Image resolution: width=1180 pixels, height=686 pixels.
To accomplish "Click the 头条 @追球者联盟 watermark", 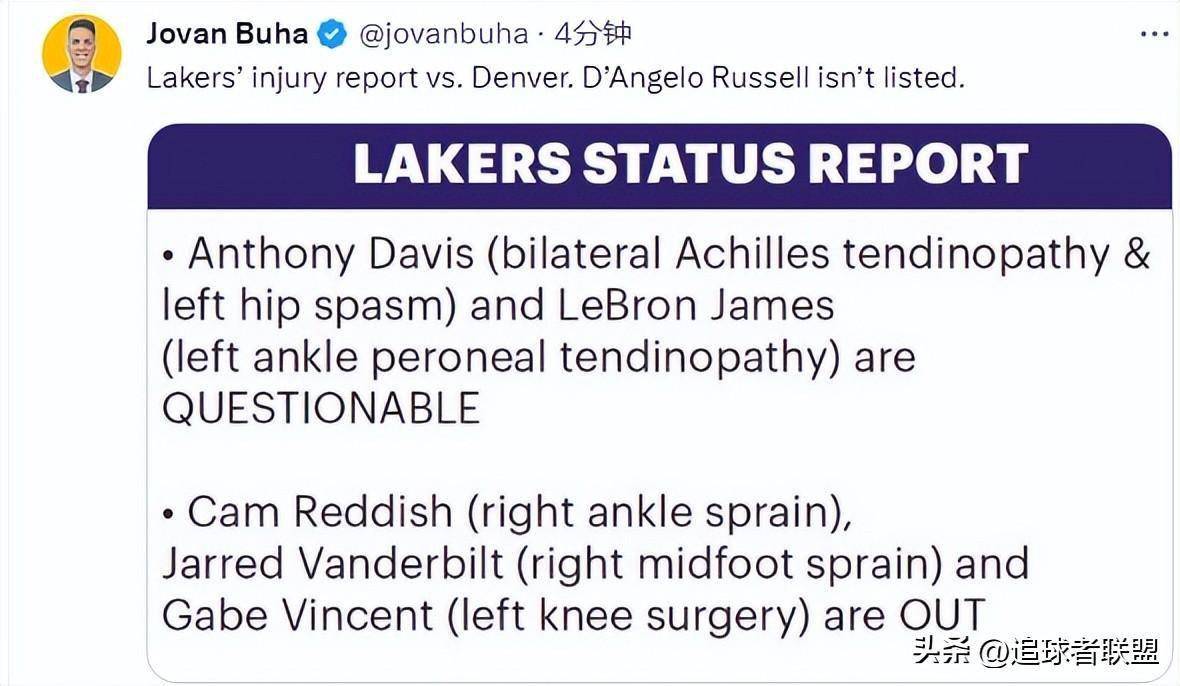I will (x=1036, y=651).
